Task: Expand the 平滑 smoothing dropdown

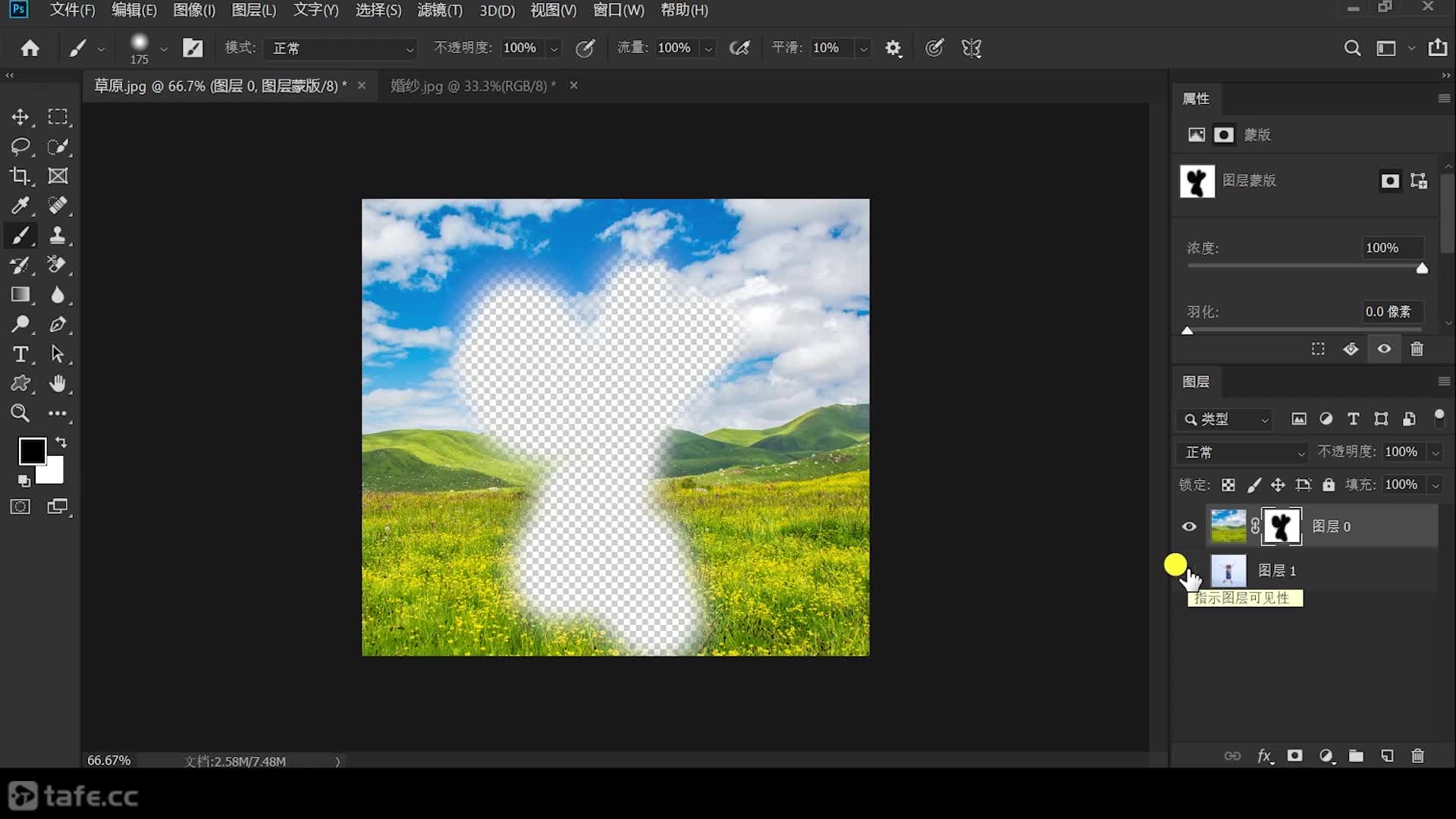Action: pyautogui.click(x=863, y=49)
